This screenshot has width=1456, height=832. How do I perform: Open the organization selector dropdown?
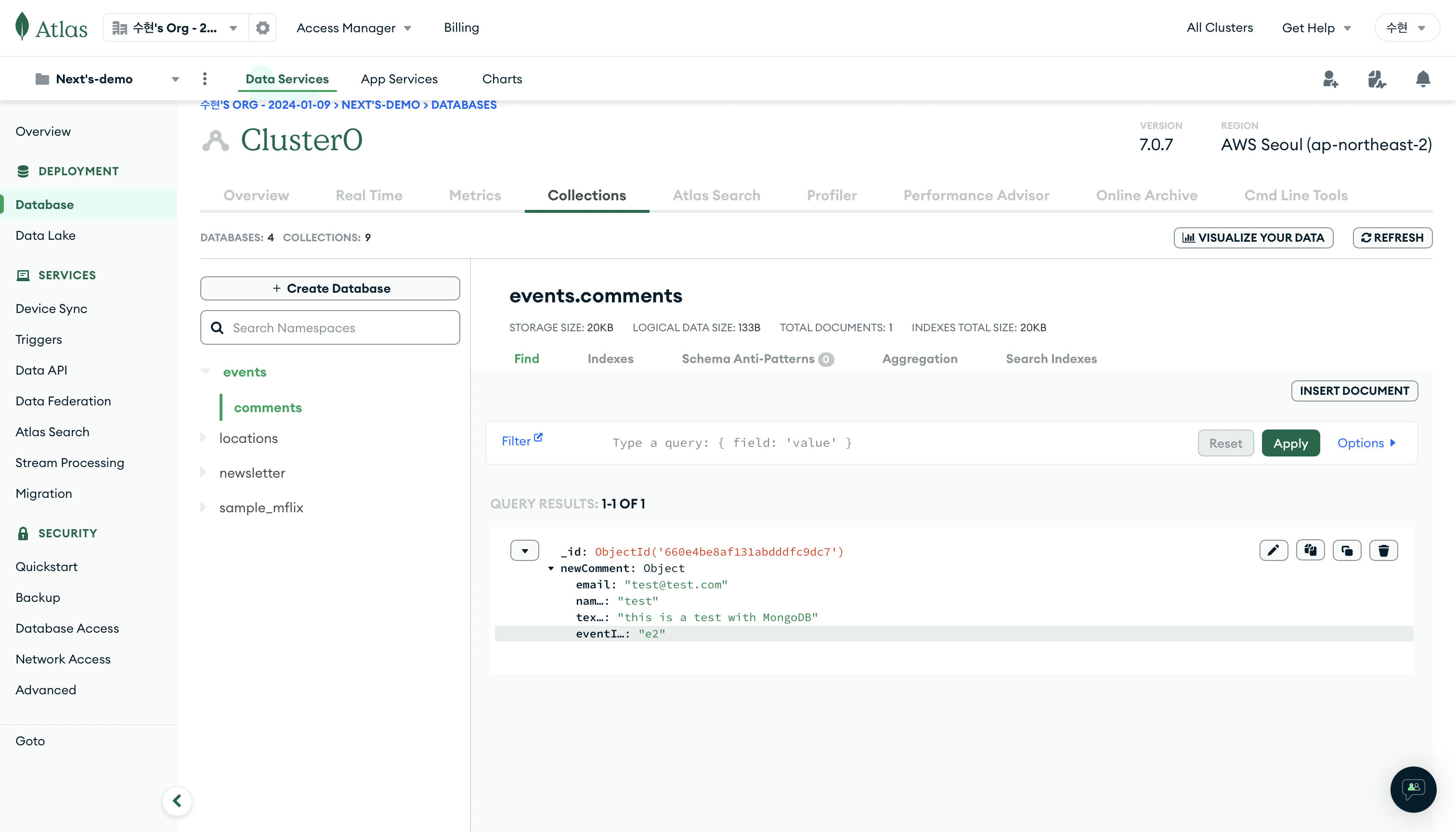176,27
